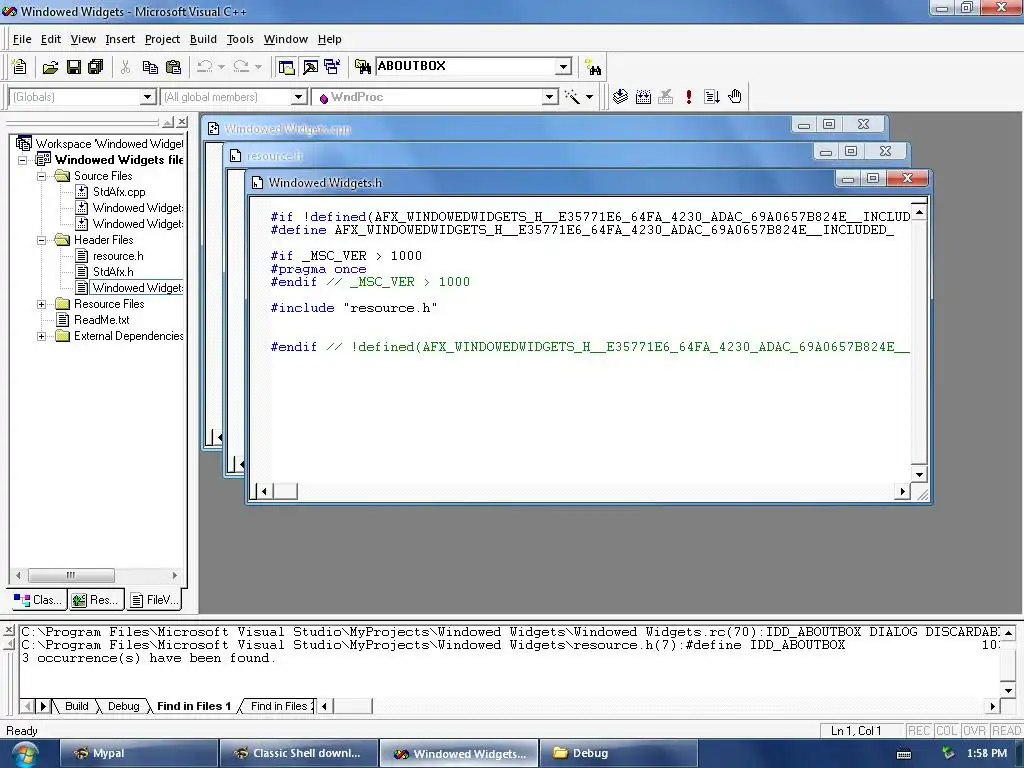This screenshot has height=768, width=1024.
Task: Expand the Resource Files folder
Action: [42, 304]
